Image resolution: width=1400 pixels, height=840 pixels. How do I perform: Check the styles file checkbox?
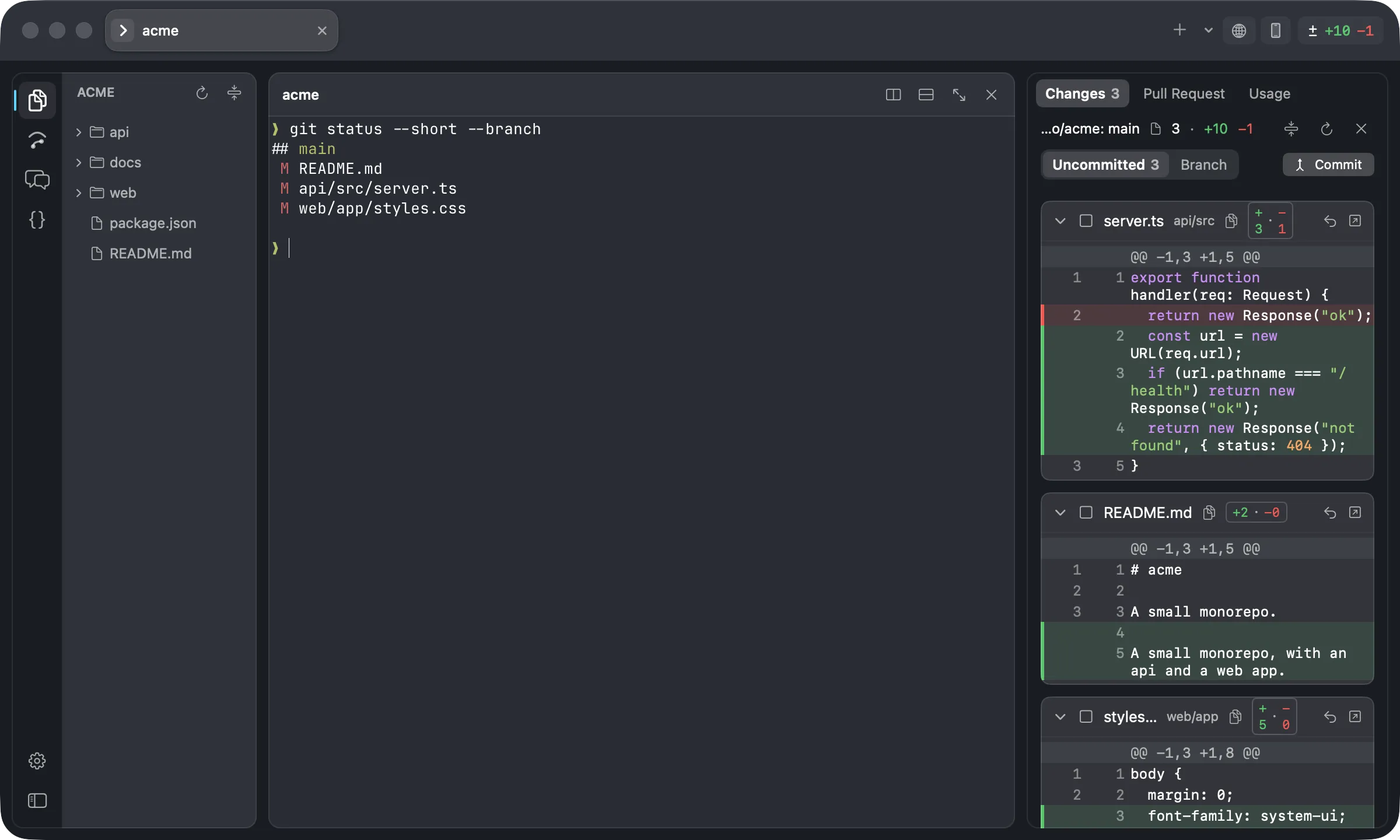[x=1086, y=716]
